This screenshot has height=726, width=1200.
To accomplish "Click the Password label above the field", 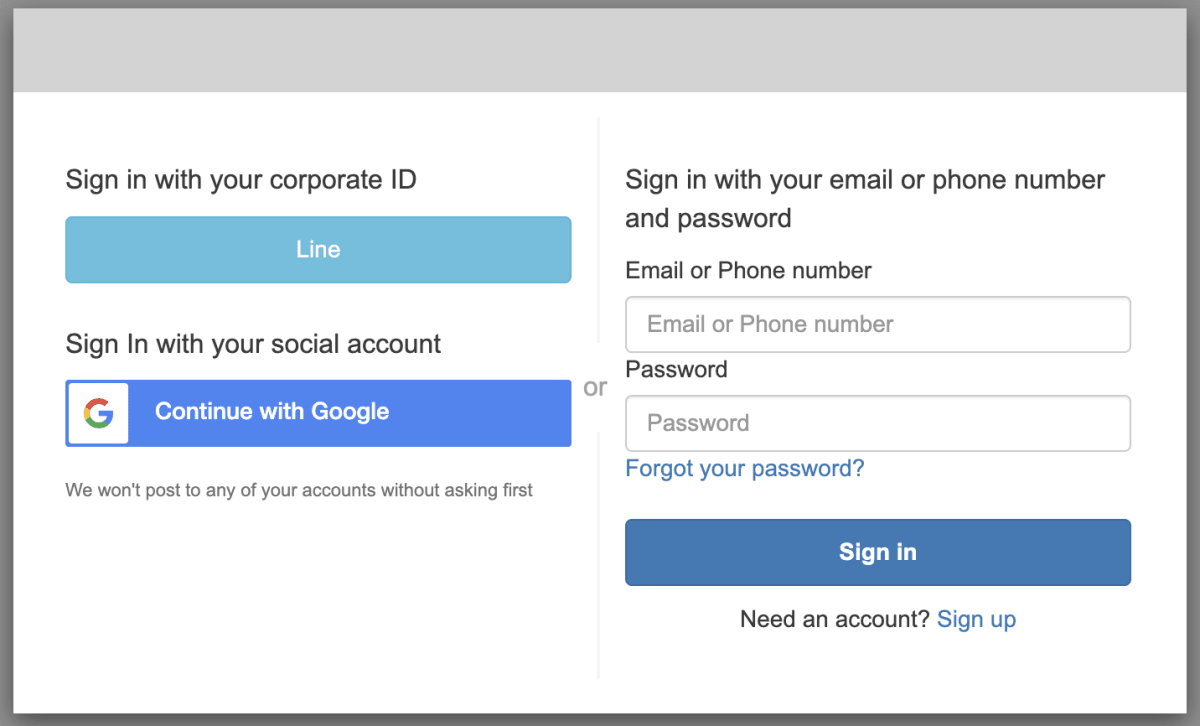I will pos(676,369).
